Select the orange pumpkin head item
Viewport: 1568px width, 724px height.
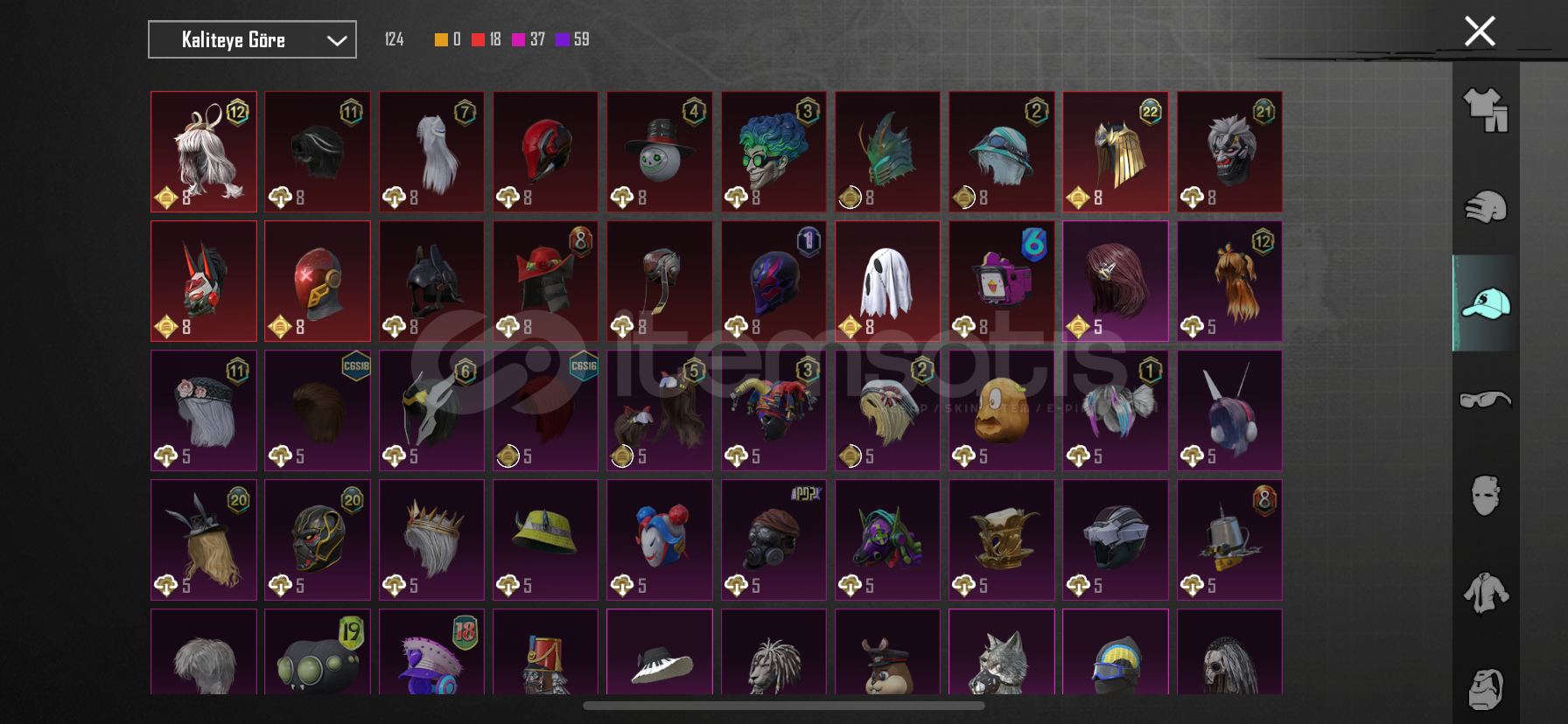[x=1001, y=410]
